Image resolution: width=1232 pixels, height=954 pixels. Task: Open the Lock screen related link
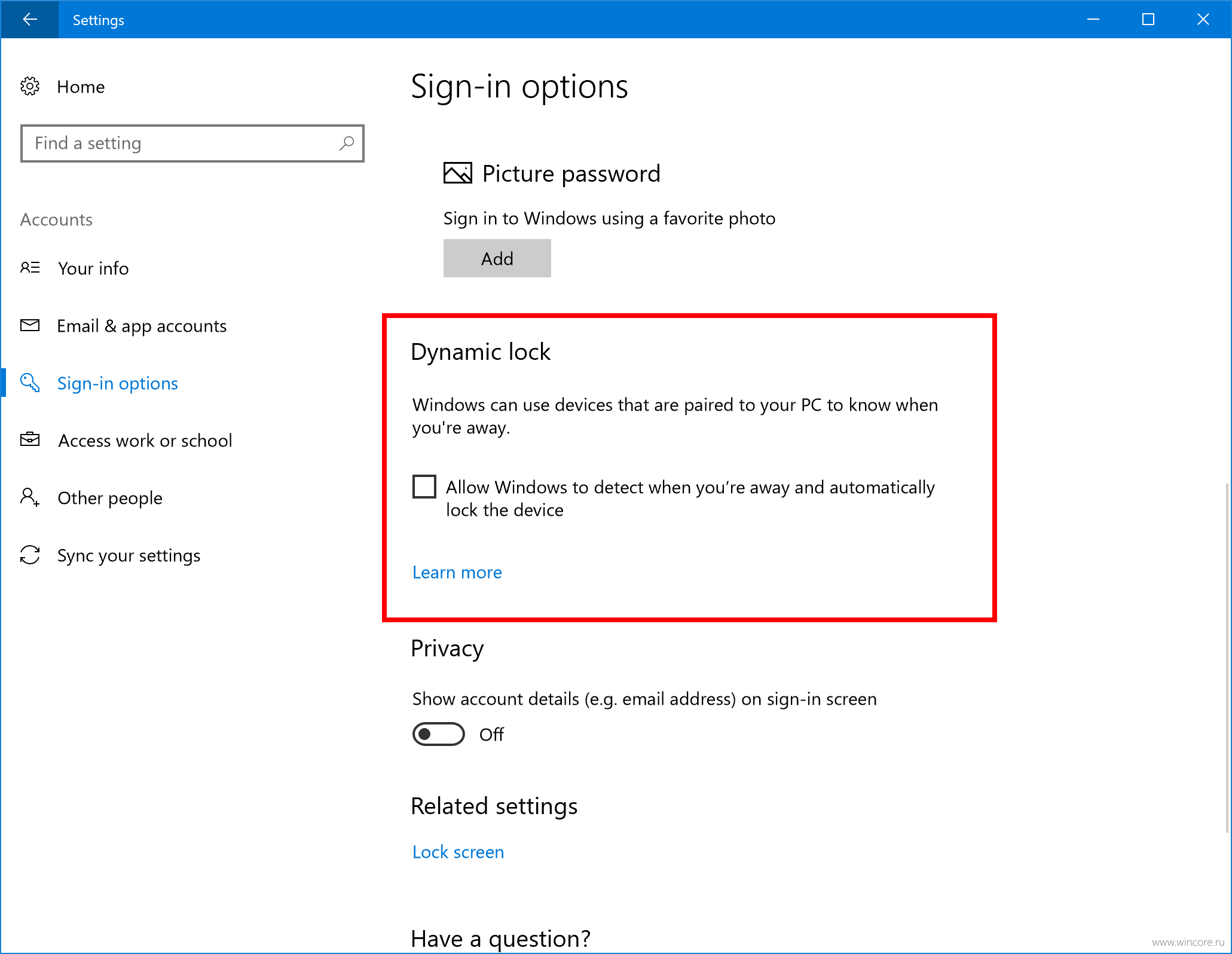[x=458, y=852]
